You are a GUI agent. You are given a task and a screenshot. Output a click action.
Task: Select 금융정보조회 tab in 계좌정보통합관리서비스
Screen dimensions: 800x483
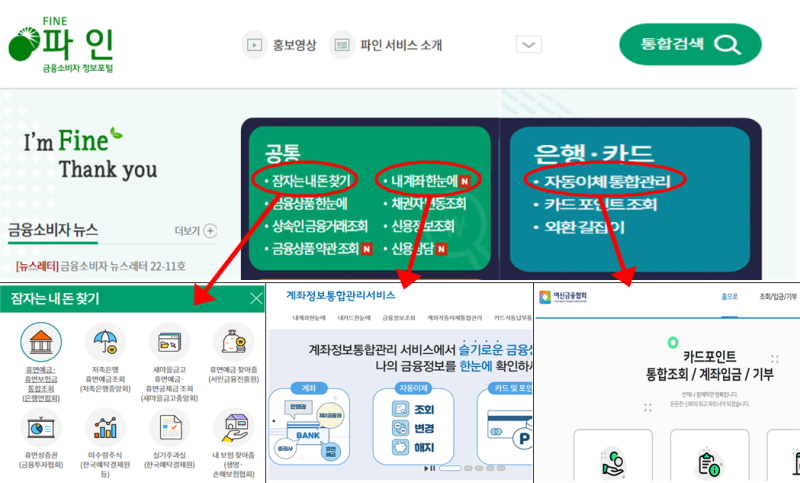tap(399, 318)
